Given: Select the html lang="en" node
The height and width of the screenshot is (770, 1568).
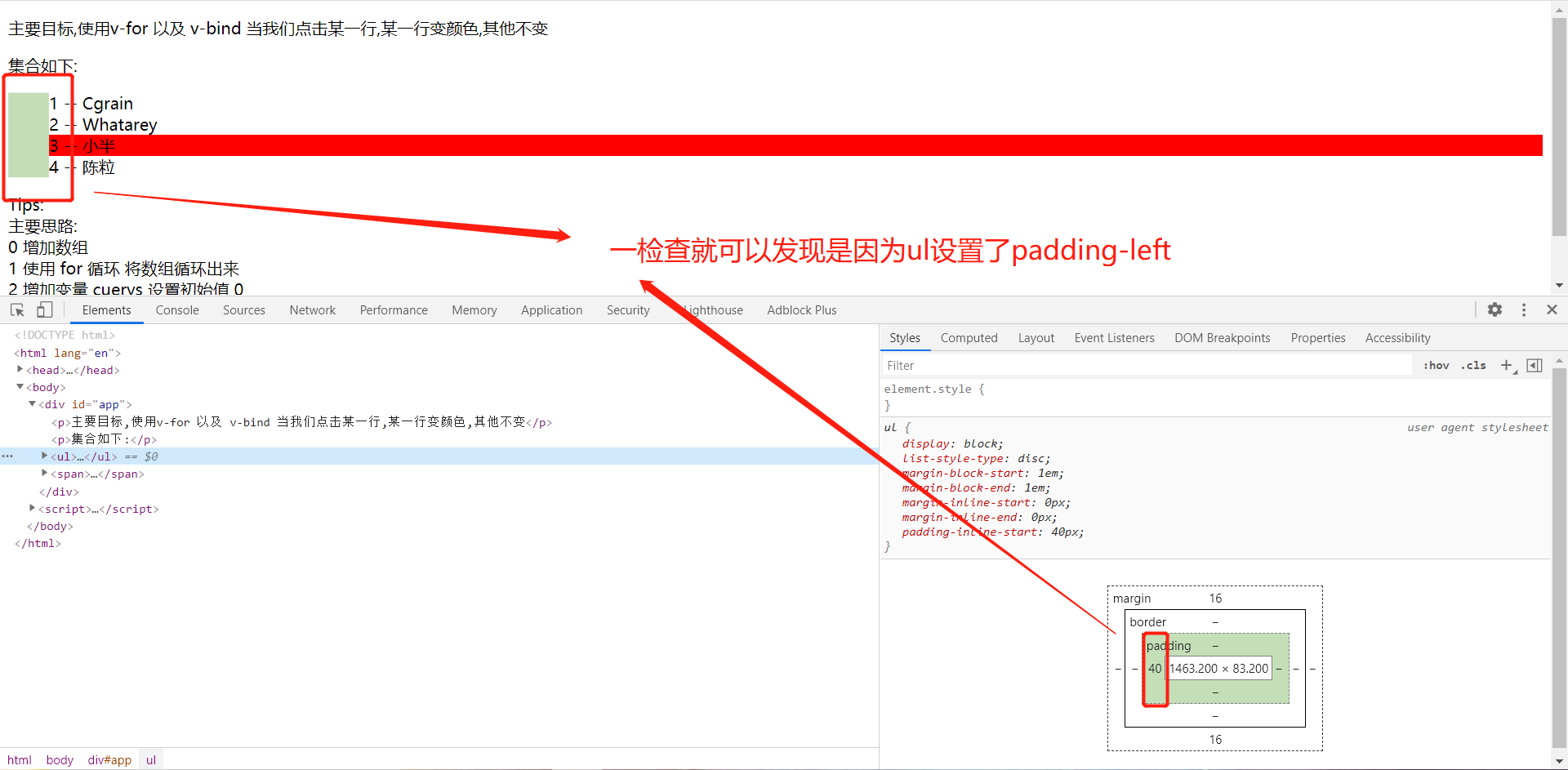Looking at the screenshot, I should pyautogui.click(x=67, y=353).
